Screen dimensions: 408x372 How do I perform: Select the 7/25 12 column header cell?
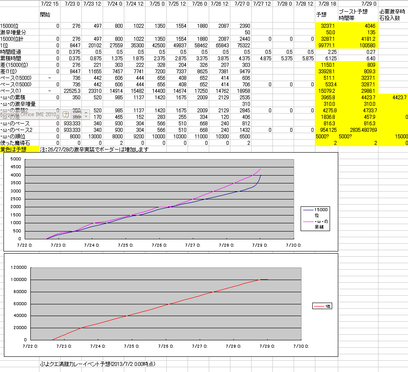pyautogui.click(x=177, y=4)
